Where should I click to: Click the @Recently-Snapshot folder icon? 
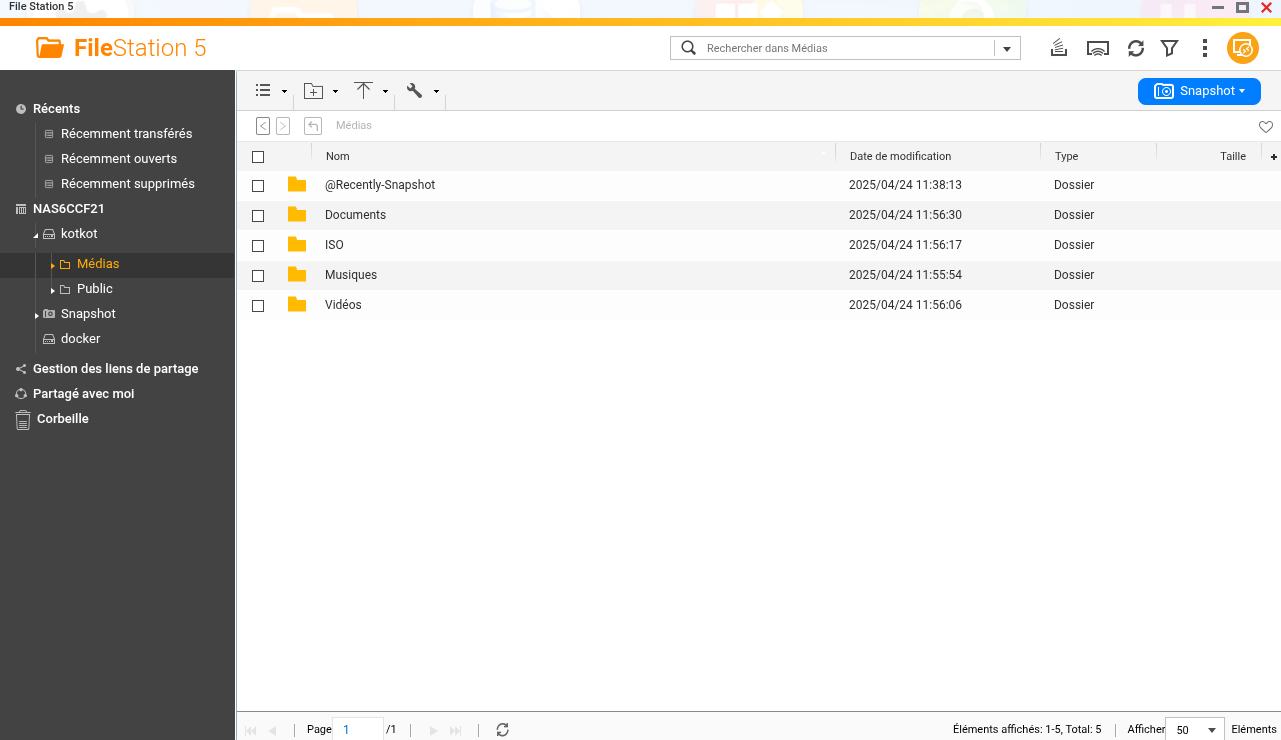pyautogui.click(x=297, y=185)
